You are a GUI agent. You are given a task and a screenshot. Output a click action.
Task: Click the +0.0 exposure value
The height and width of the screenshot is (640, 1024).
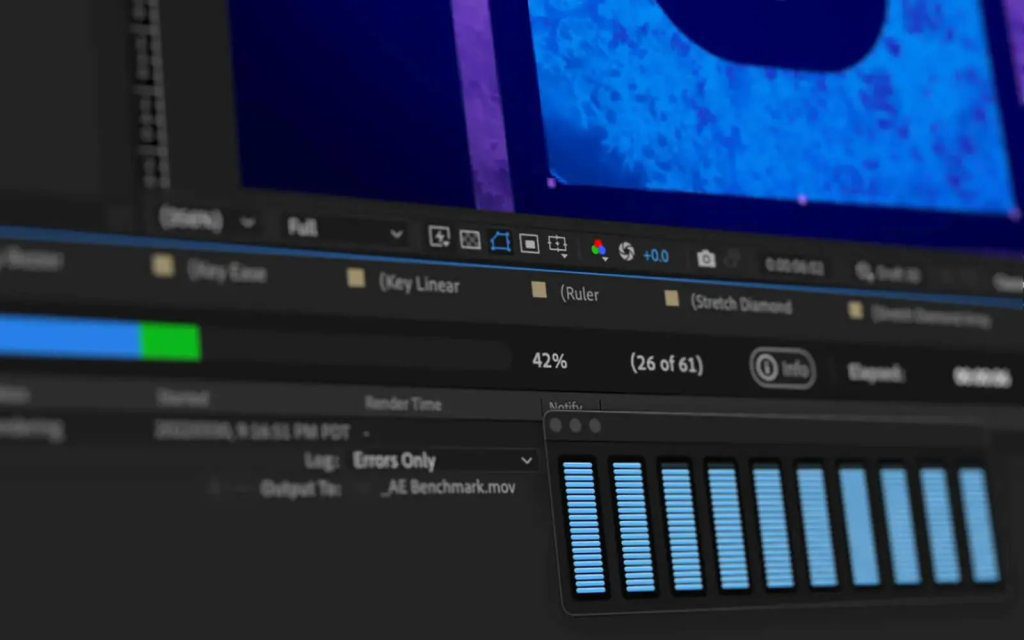coord(656,255)
